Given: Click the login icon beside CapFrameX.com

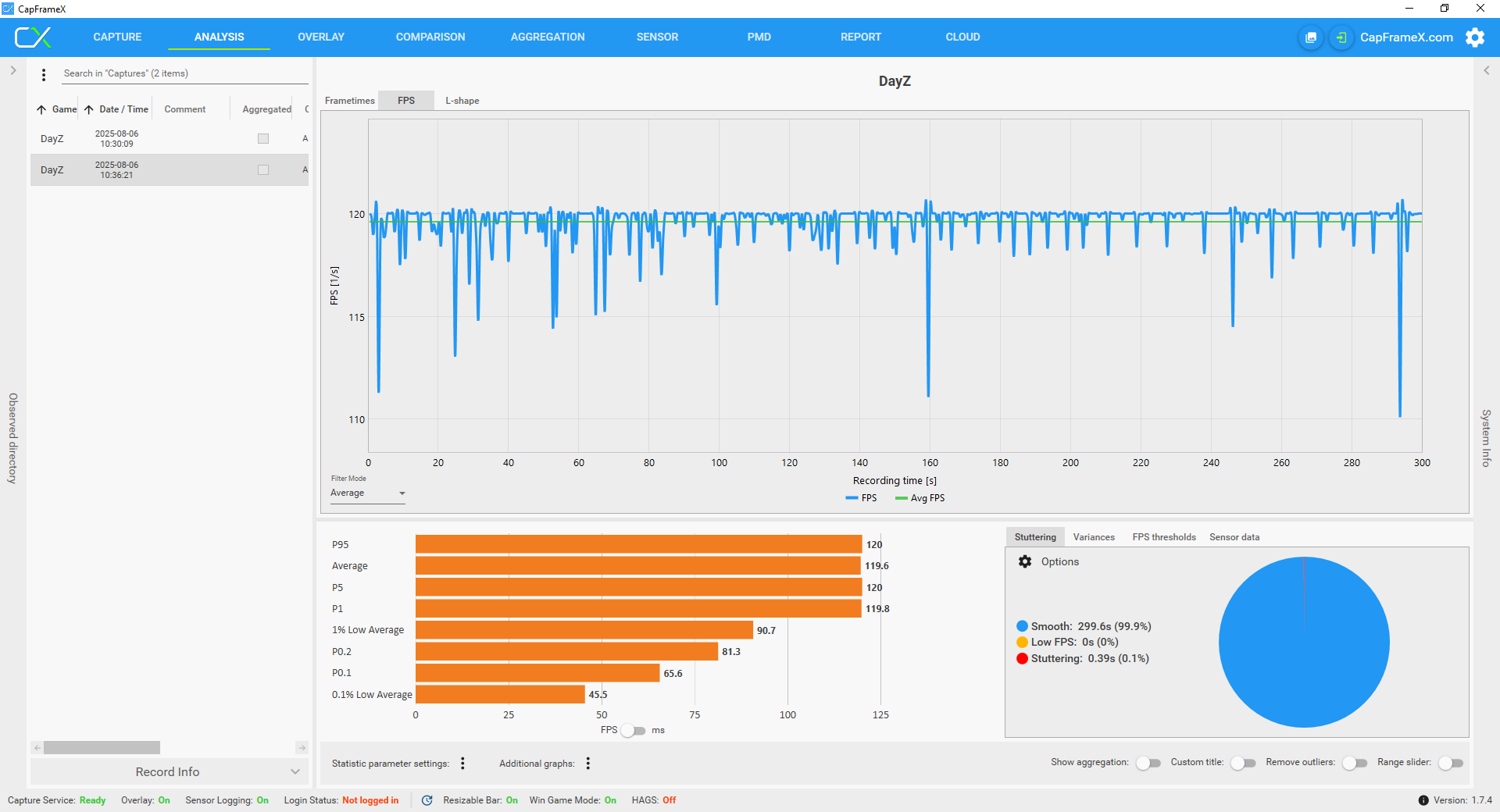Looking at the screenshot, I should coord(1341,37).
